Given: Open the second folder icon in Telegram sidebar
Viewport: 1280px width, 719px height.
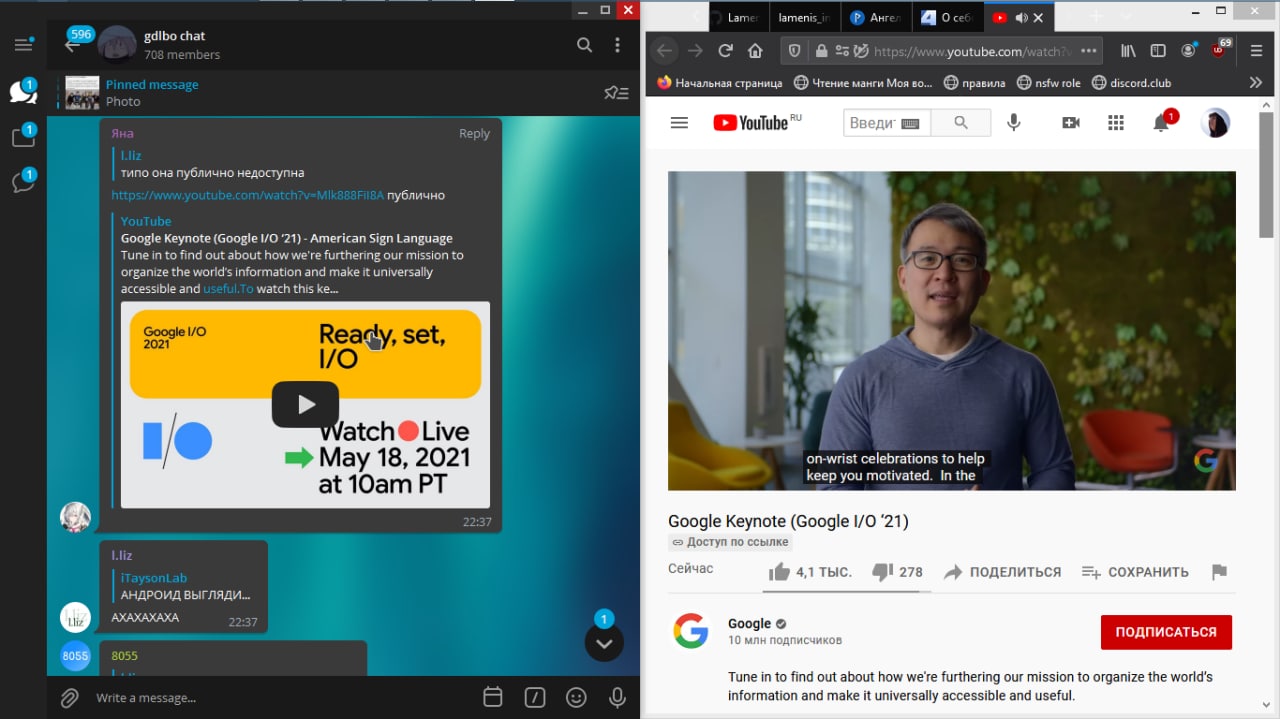Looking at the screenshot, I should coord(23,137).
